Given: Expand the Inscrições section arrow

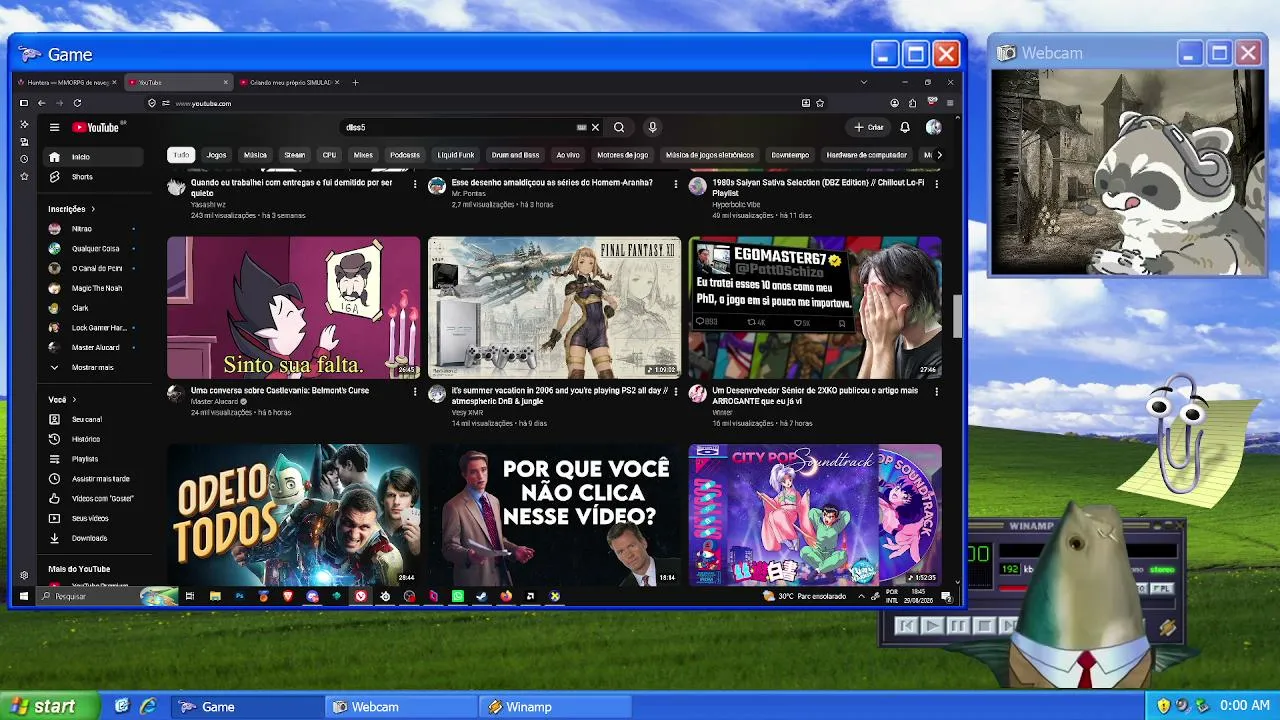Looking at the screenshot, I should point(93,209).
